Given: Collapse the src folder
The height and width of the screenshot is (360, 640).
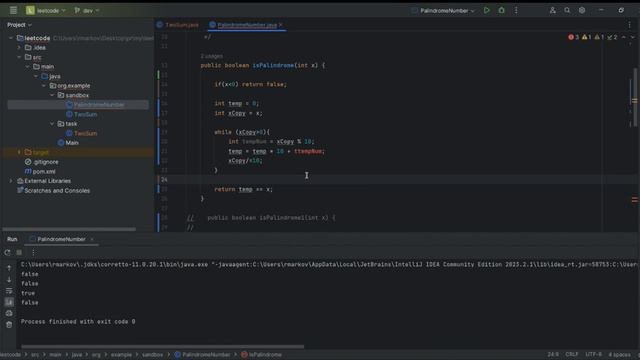Looking at the screenshot, I should (19, 57).
